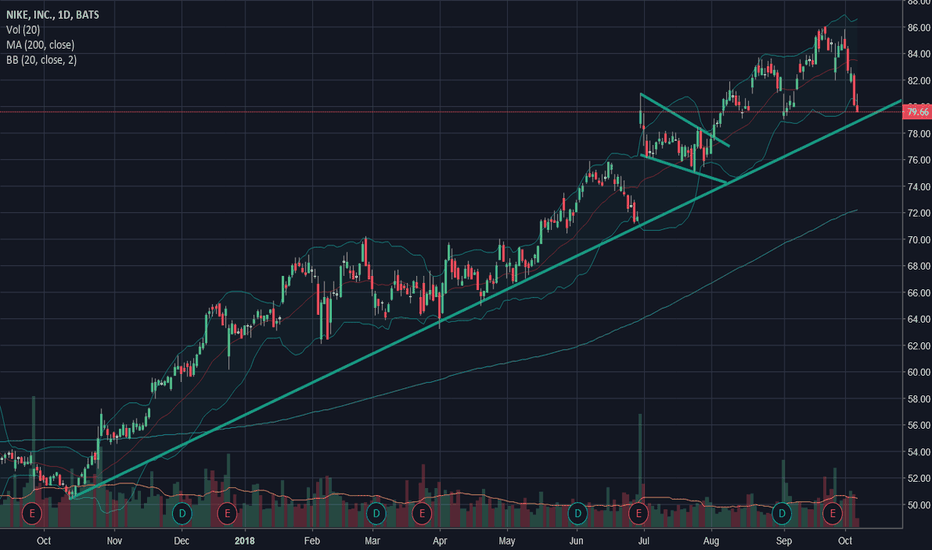The height and width of the screenshot is (550, 932).
Task: Click the 'Apr' date axis label
Action: (439, 540)
